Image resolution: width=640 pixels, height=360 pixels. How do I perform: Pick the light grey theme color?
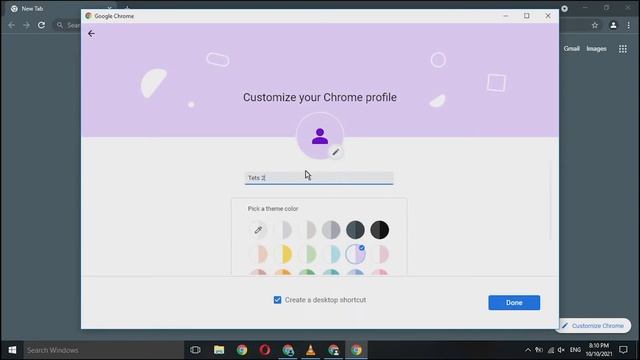[282, 230]
